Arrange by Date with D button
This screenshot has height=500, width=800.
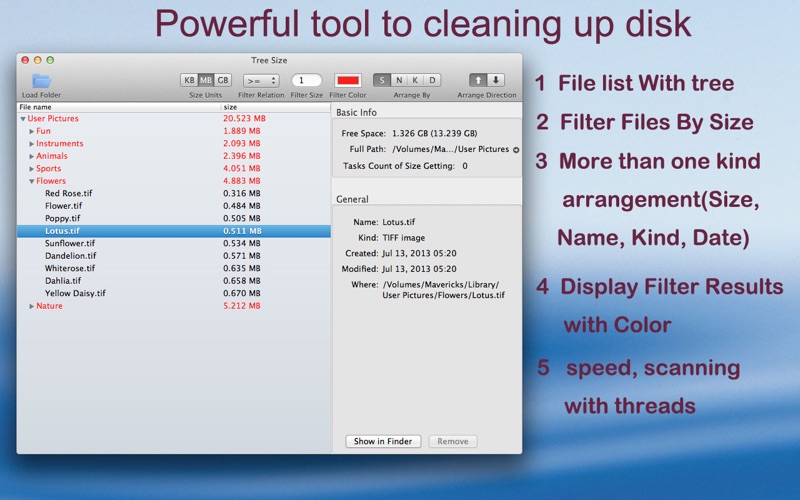pos(432,80)
